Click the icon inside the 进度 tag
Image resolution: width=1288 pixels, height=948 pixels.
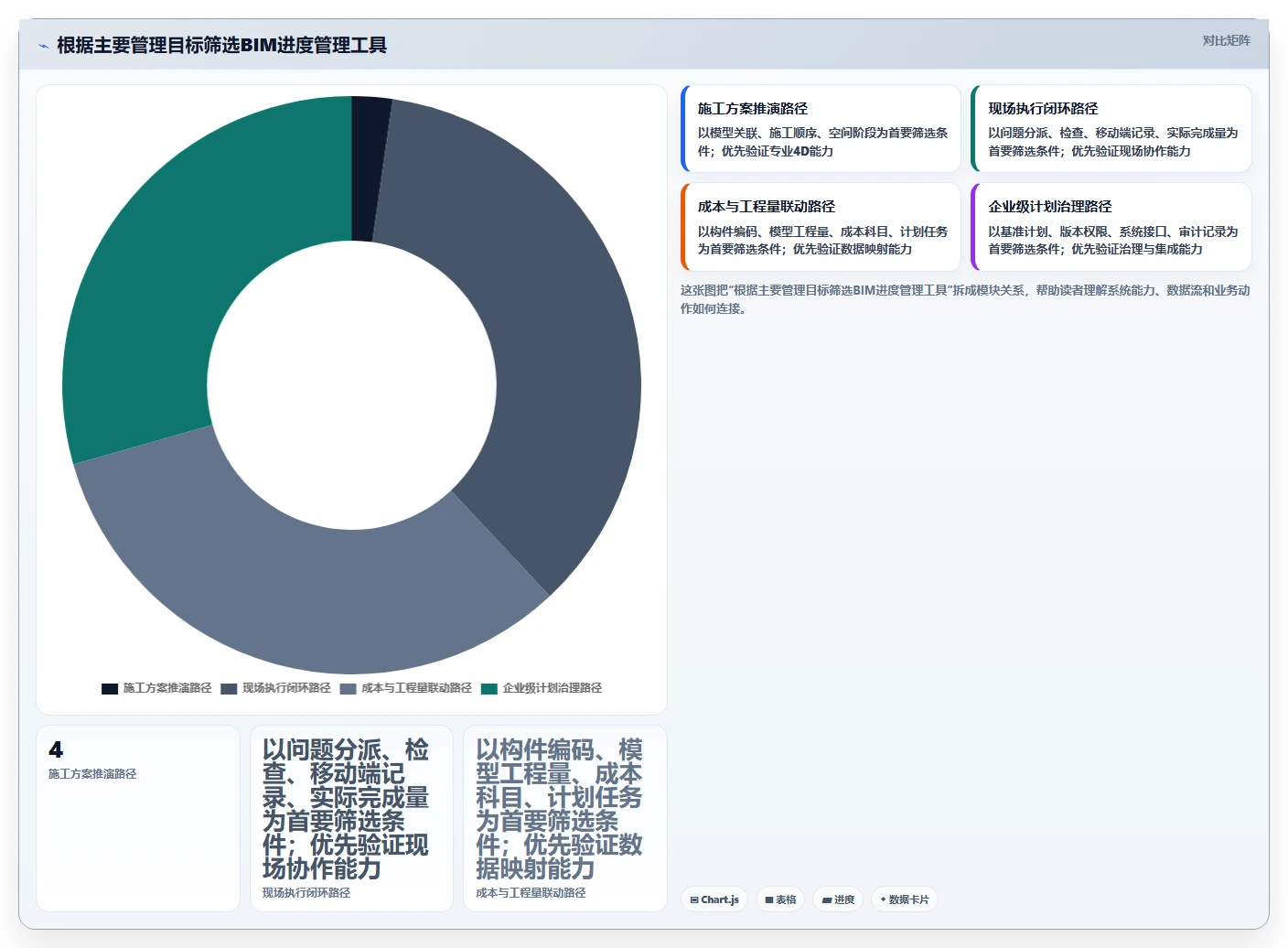(827, 900)
